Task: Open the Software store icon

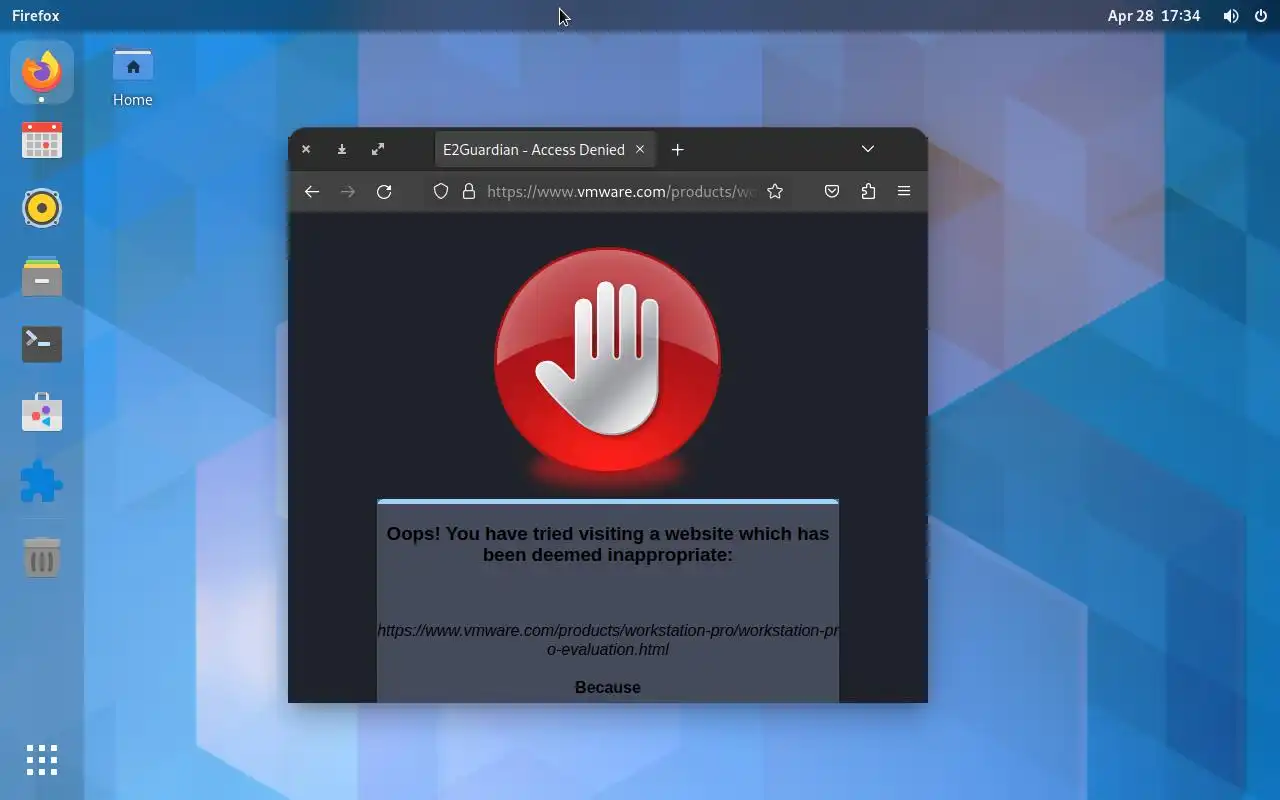Action: (42, 413)
